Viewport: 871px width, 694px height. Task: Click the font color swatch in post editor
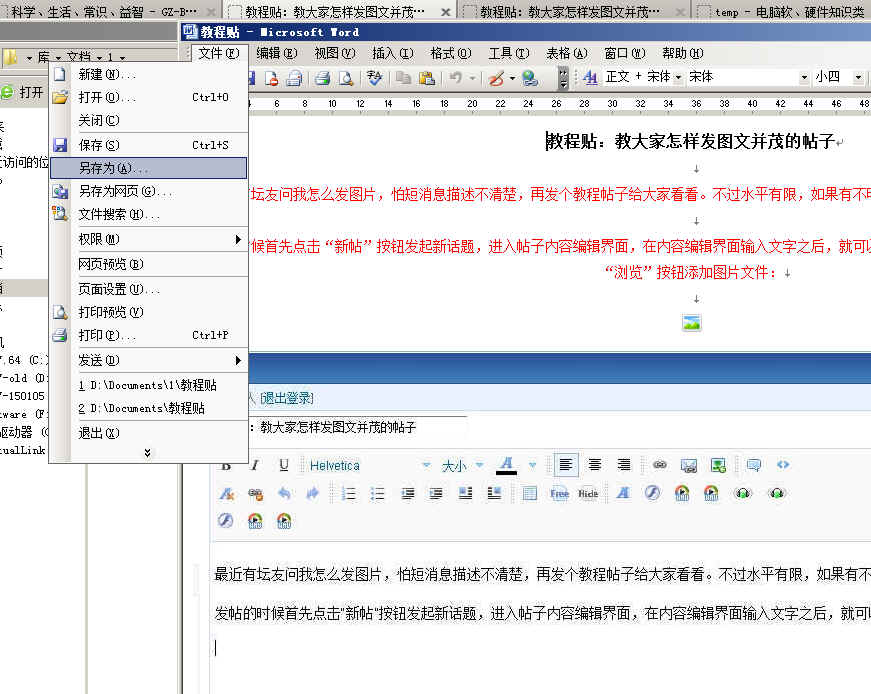[507, 465]
